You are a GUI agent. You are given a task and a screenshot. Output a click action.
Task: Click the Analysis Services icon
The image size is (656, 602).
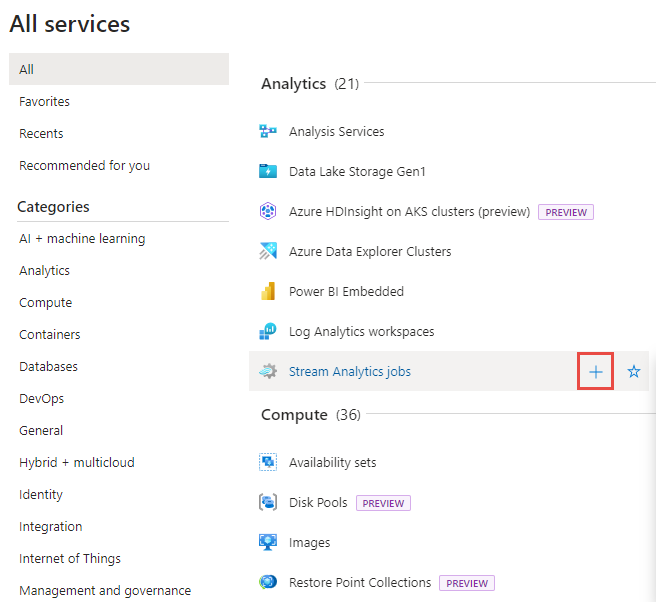268,131
